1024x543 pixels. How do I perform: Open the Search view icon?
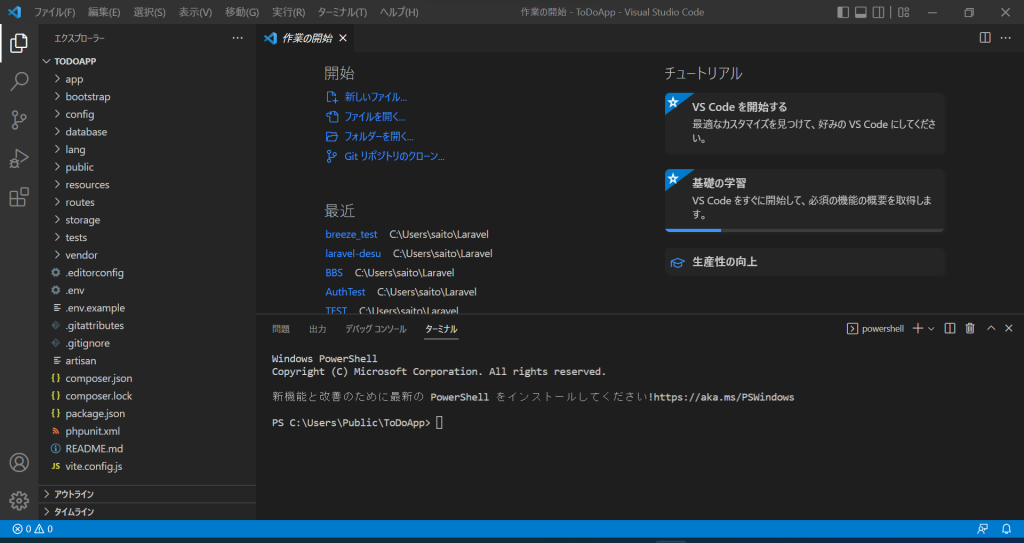coord(19,82)
